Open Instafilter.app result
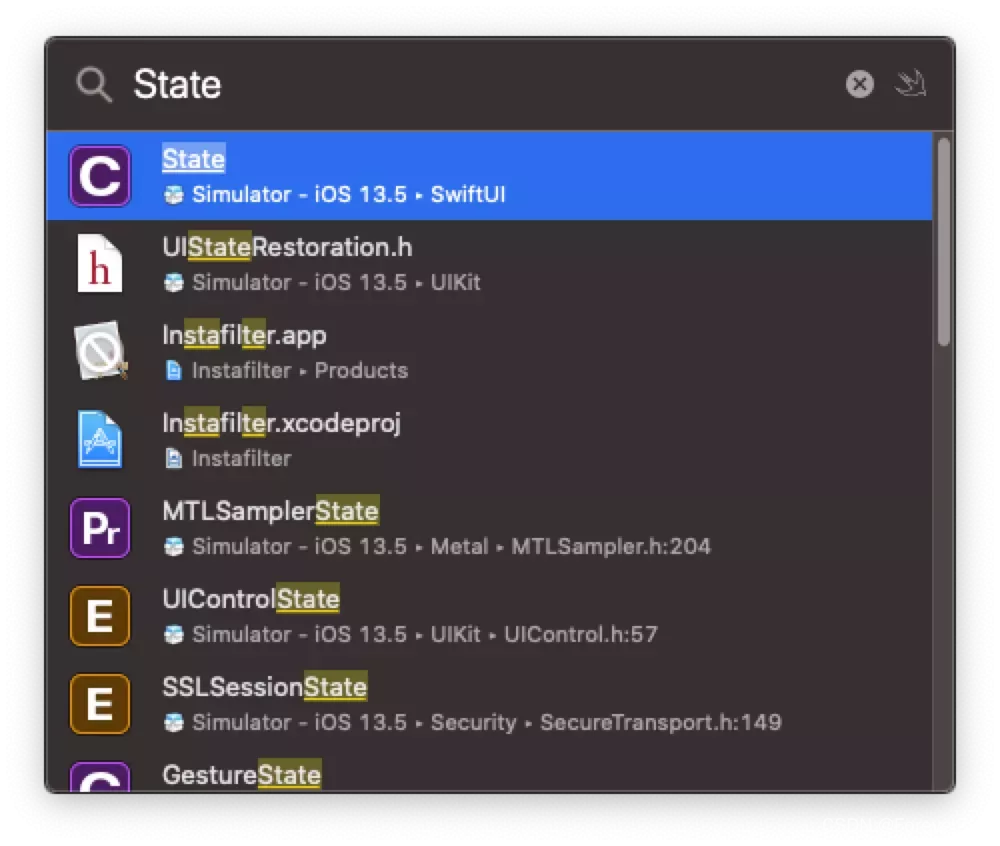 coord(489,352)
